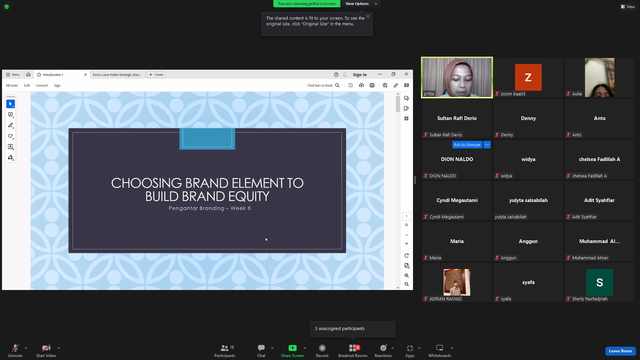Viewport: 640px width, 360px height.
Task: Expand audio options arrow beside Unmute
Action: click(x=26, y=348)
